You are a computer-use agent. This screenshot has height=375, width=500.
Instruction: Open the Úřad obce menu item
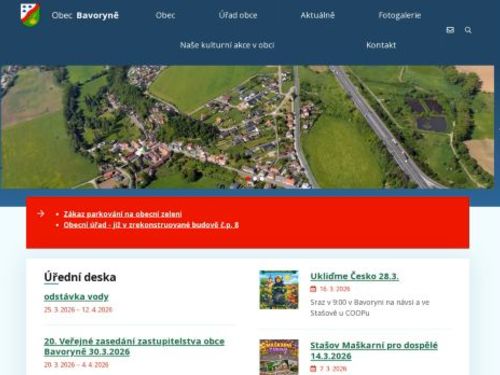coord(238,15)
